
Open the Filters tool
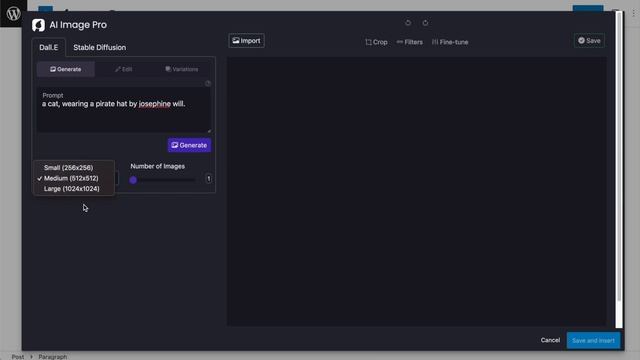409,42
